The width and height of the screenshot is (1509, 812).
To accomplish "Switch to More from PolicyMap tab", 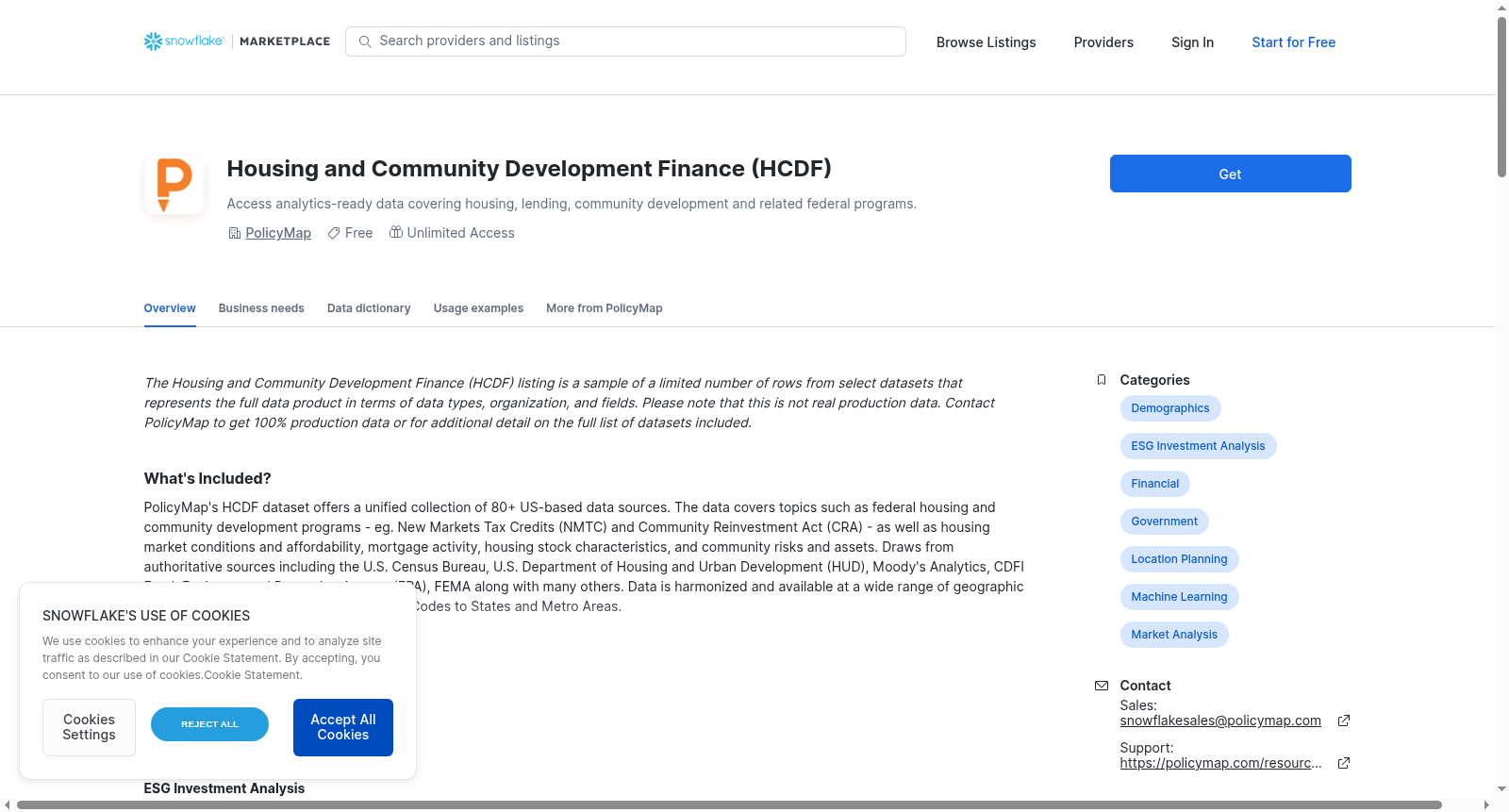I will pyautogui.click(x=604, y=308).
